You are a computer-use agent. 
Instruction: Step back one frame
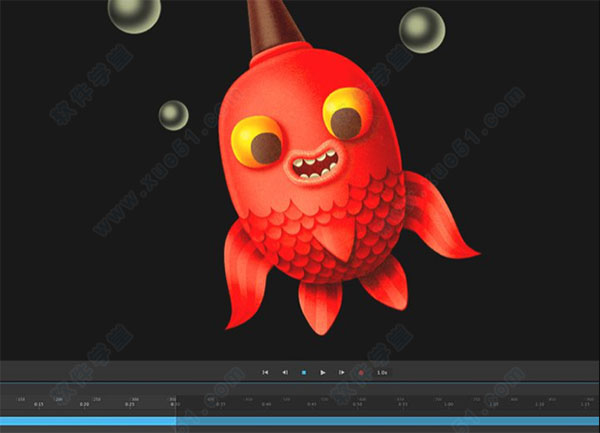coord(285,373)
